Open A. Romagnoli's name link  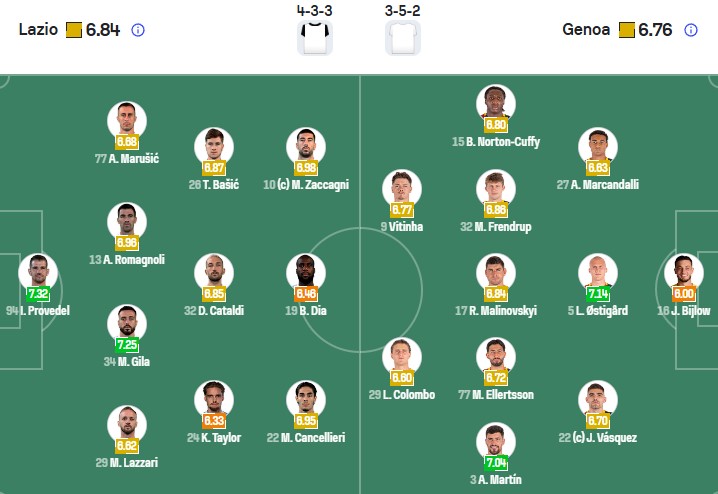click(127, 260)
